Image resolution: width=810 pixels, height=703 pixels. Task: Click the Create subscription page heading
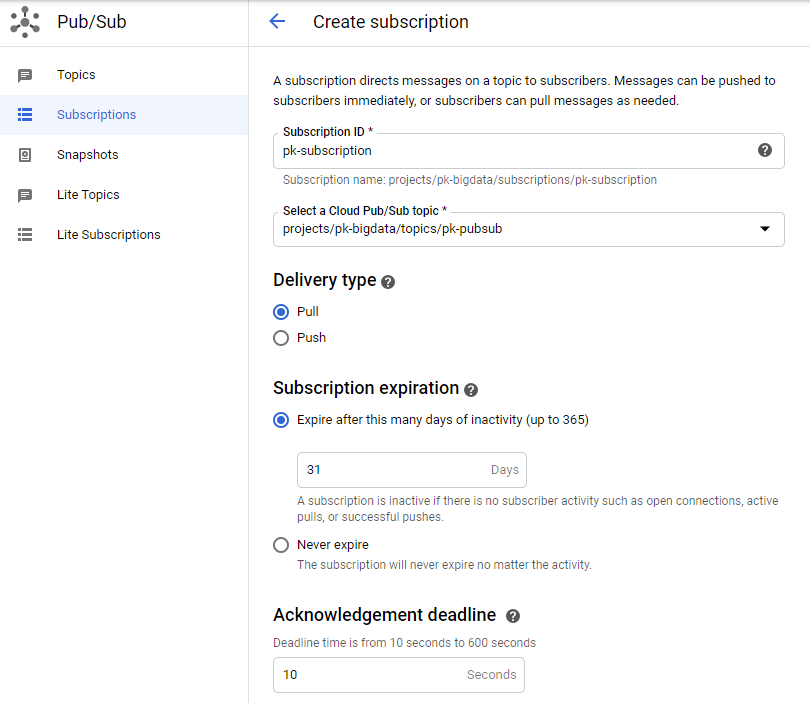(x=391, y=22)
